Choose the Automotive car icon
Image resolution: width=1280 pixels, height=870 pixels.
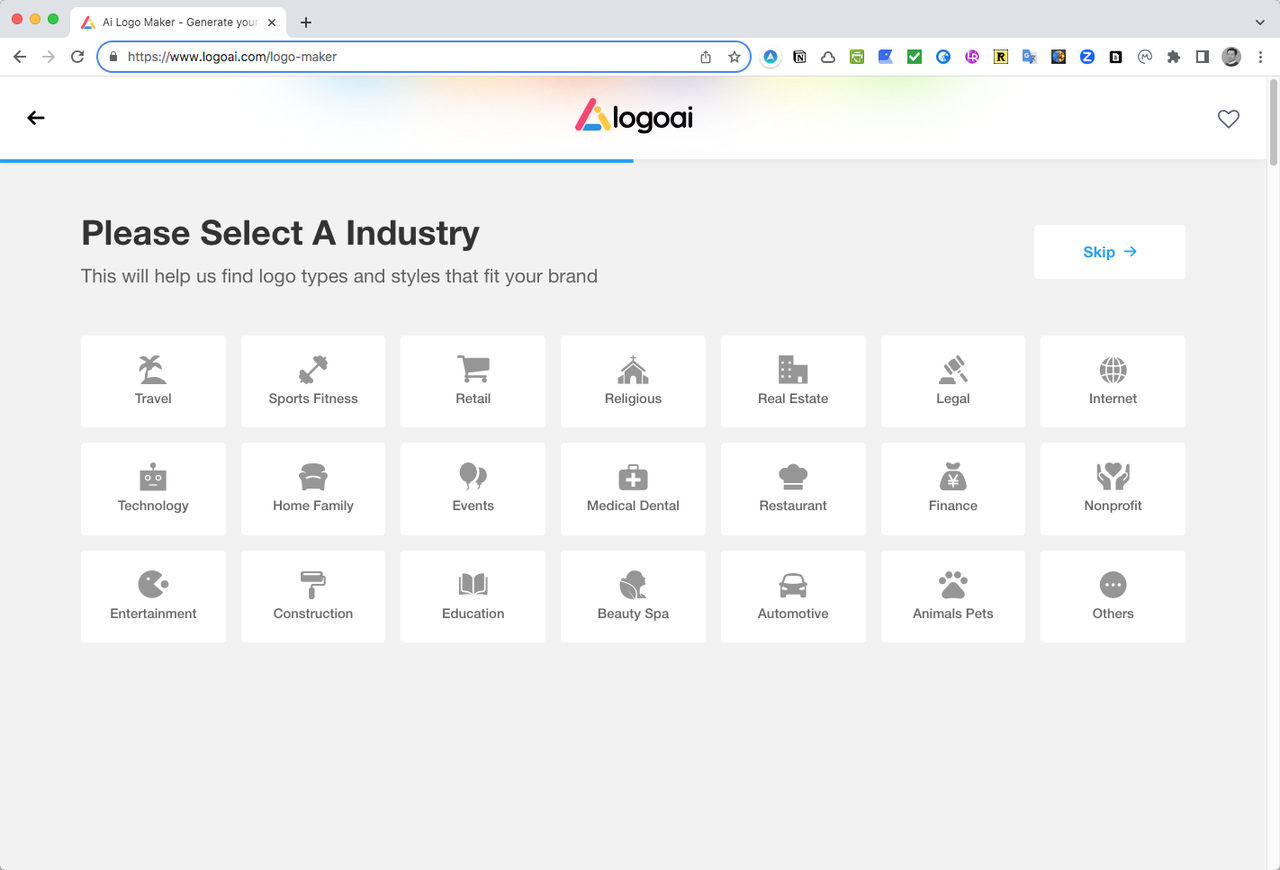point(793,585)
